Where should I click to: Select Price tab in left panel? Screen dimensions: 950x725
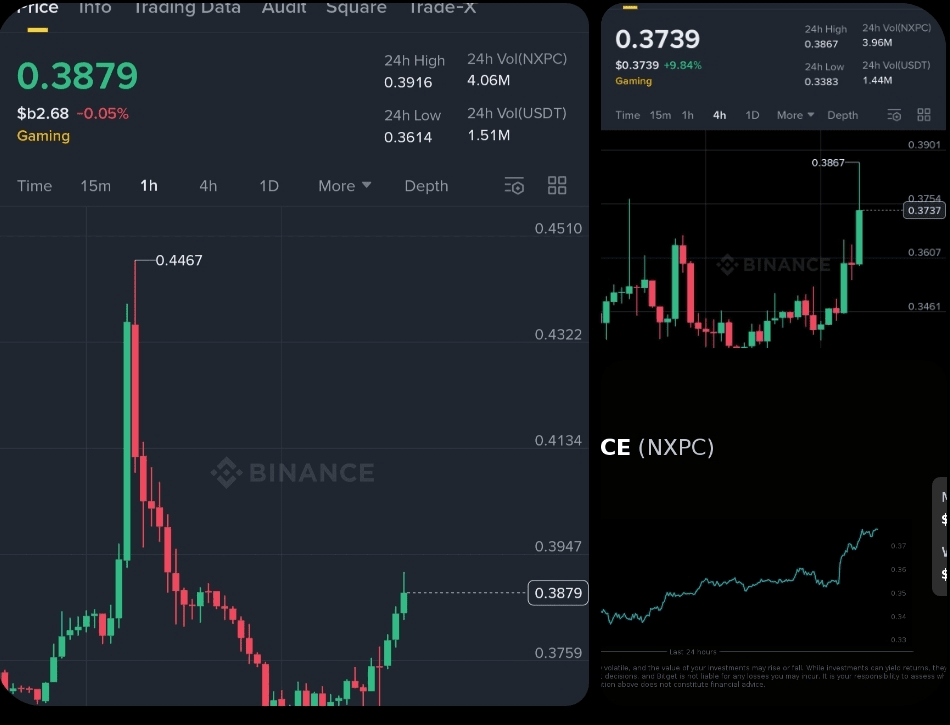(x=38, y=8)
